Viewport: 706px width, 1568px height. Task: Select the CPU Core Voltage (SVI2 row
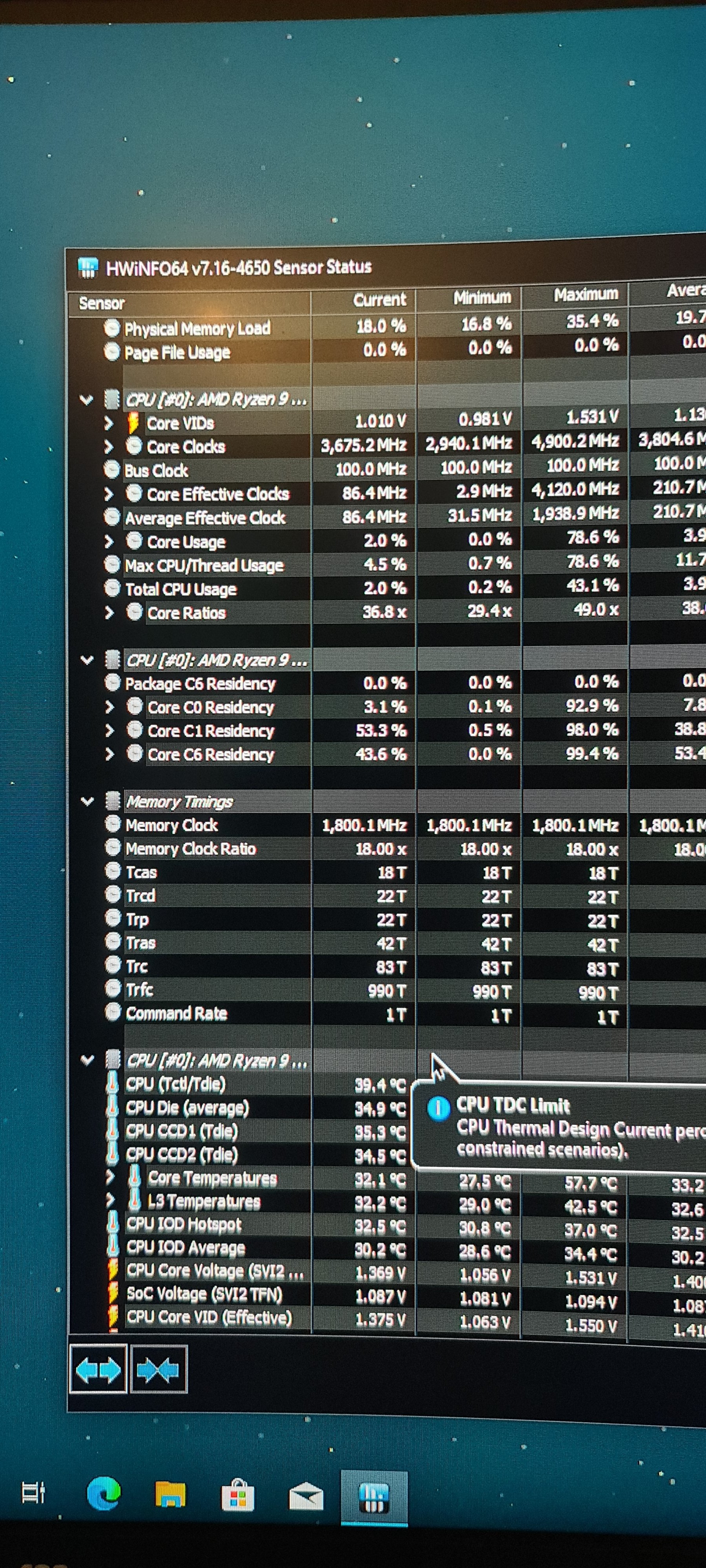(215, 1271)
